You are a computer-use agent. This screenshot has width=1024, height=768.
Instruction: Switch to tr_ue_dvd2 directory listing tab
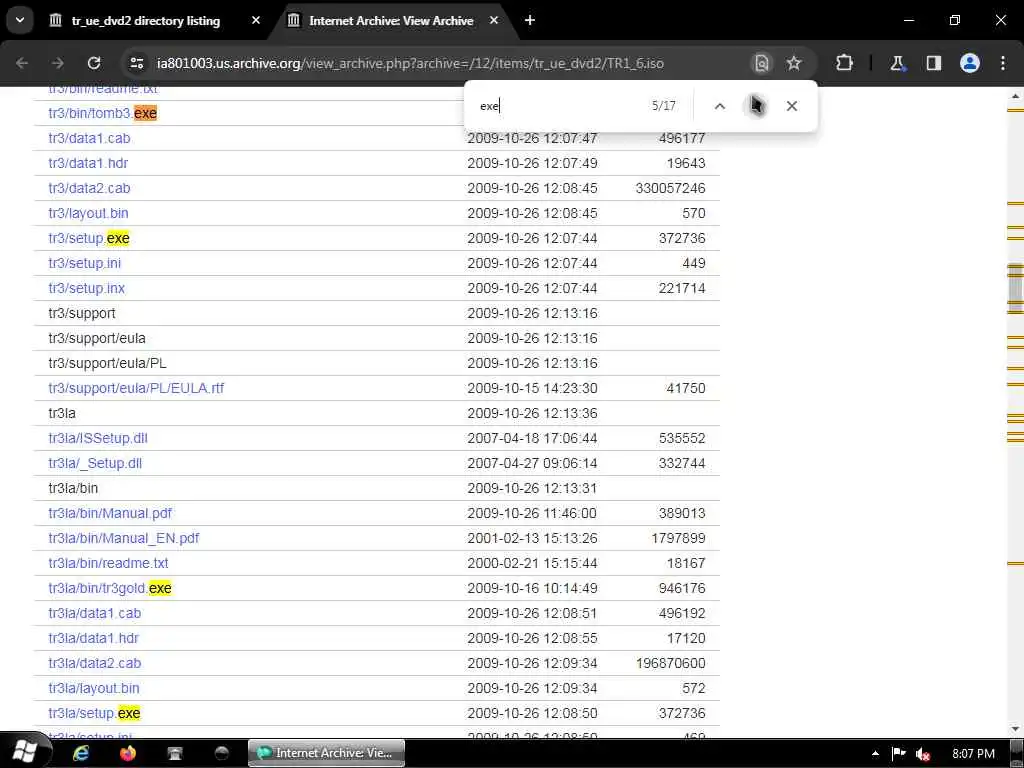tap(146, 21)
